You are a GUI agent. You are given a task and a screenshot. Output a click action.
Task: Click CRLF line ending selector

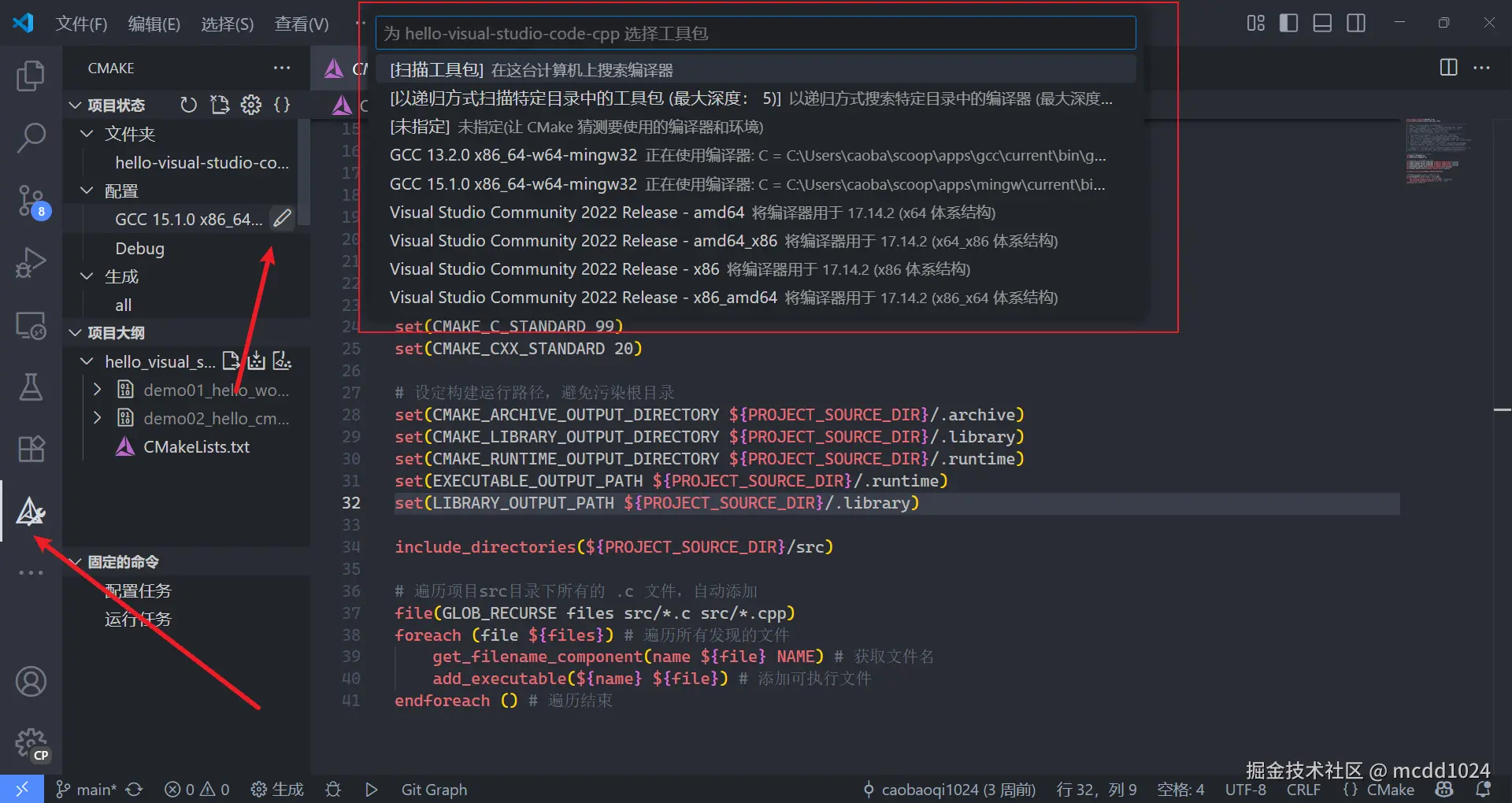(x=1303, y=789)
